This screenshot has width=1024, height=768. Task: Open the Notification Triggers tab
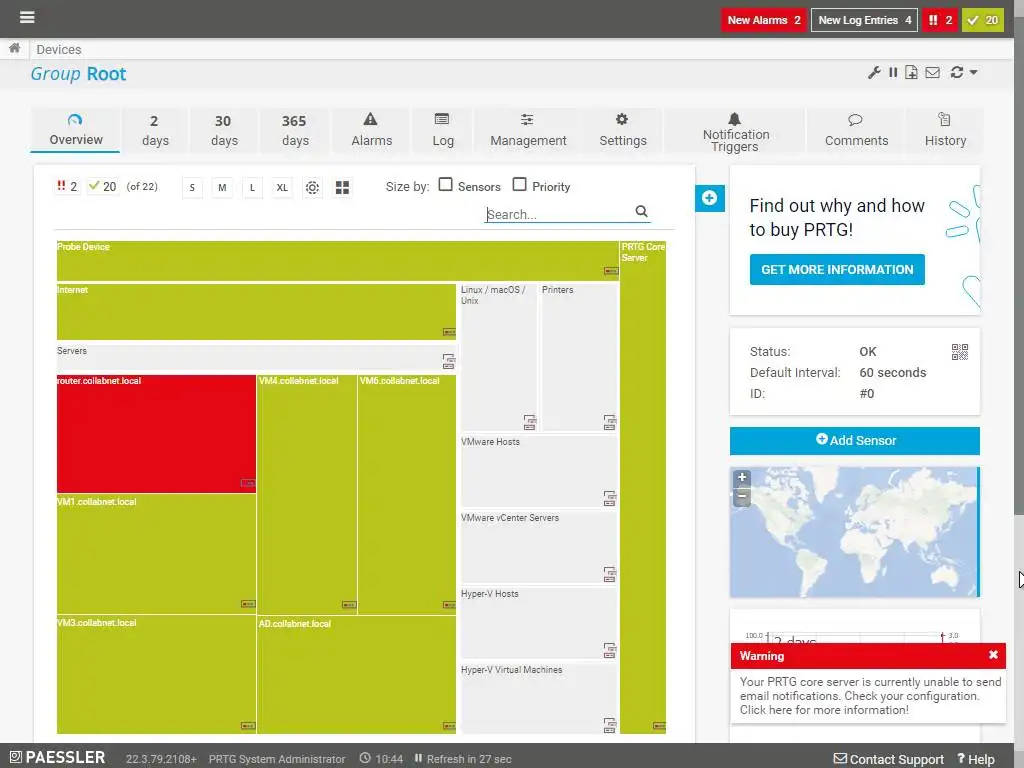coord(735,130)
